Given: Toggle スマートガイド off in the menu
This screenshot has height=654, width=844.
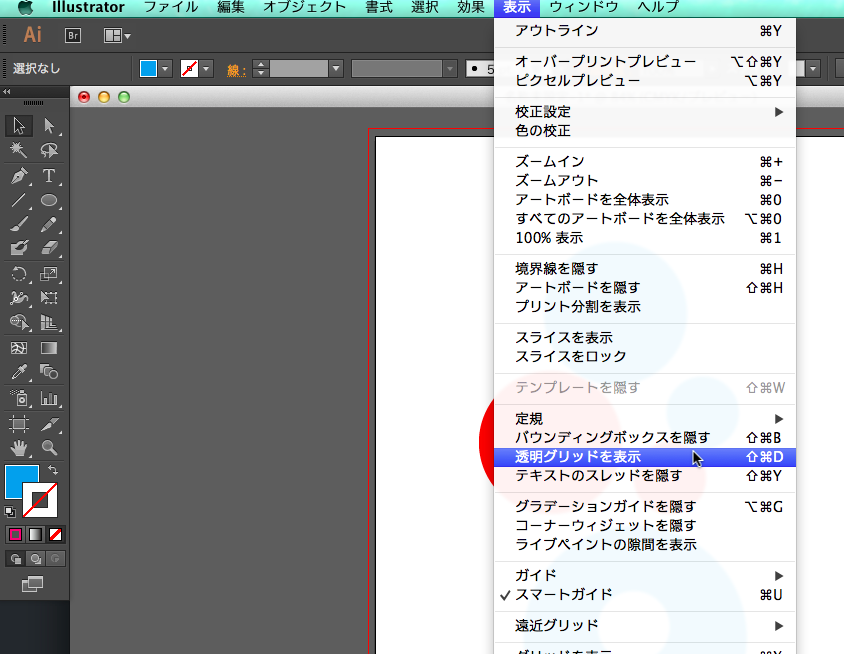Looking at the screenshot, I should (x=560, y=592).
